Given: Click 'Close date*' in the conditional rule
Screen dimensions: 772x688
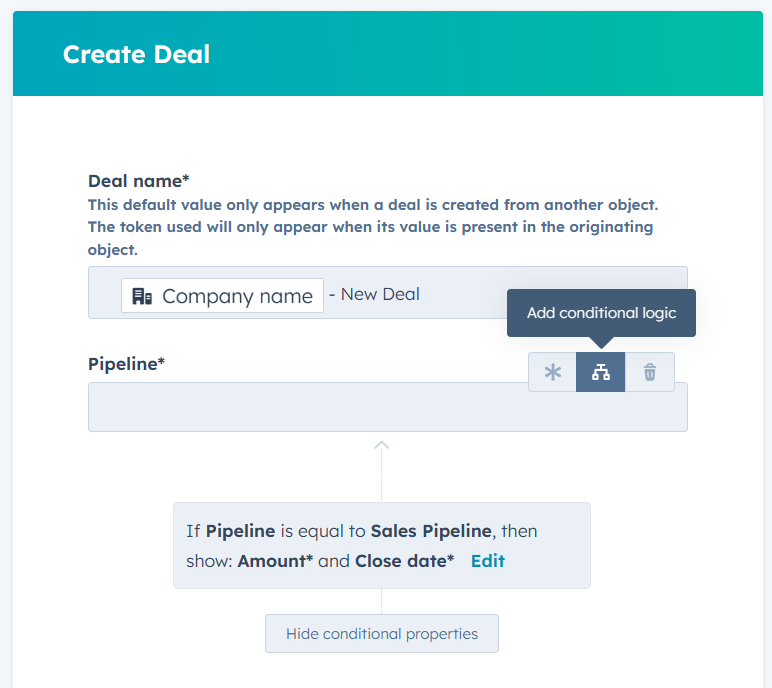Looking at the screenshot, I should (404, 561).
